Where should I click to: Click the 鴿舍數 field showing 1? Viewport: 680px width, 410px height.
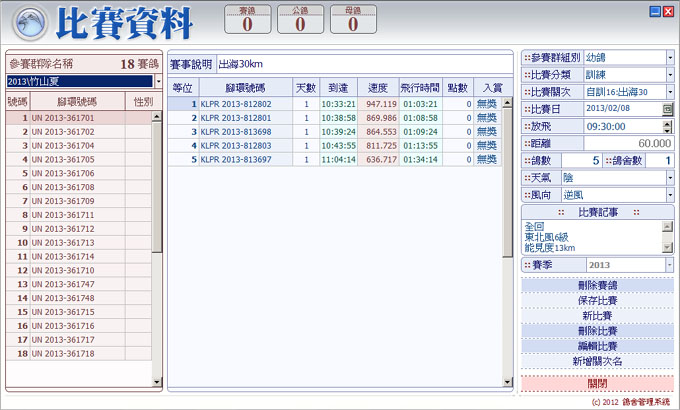pyautogui.click(x=659, y=161)
